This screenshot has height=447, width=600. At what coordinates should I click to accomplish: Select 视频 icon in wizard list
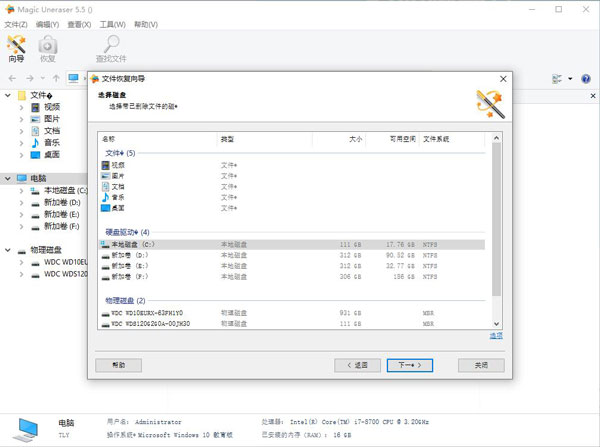(x=106, y=165)
